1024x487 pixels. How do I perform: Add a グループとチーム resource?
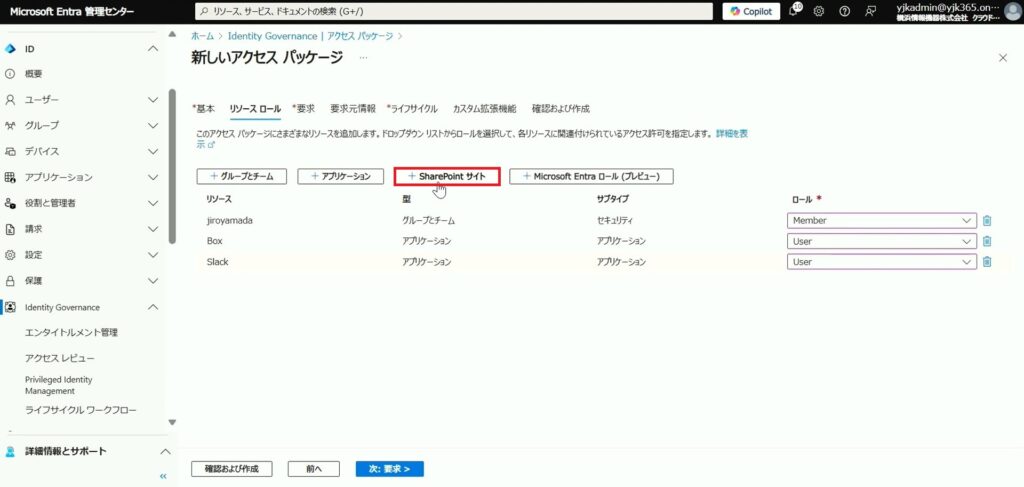242,176
